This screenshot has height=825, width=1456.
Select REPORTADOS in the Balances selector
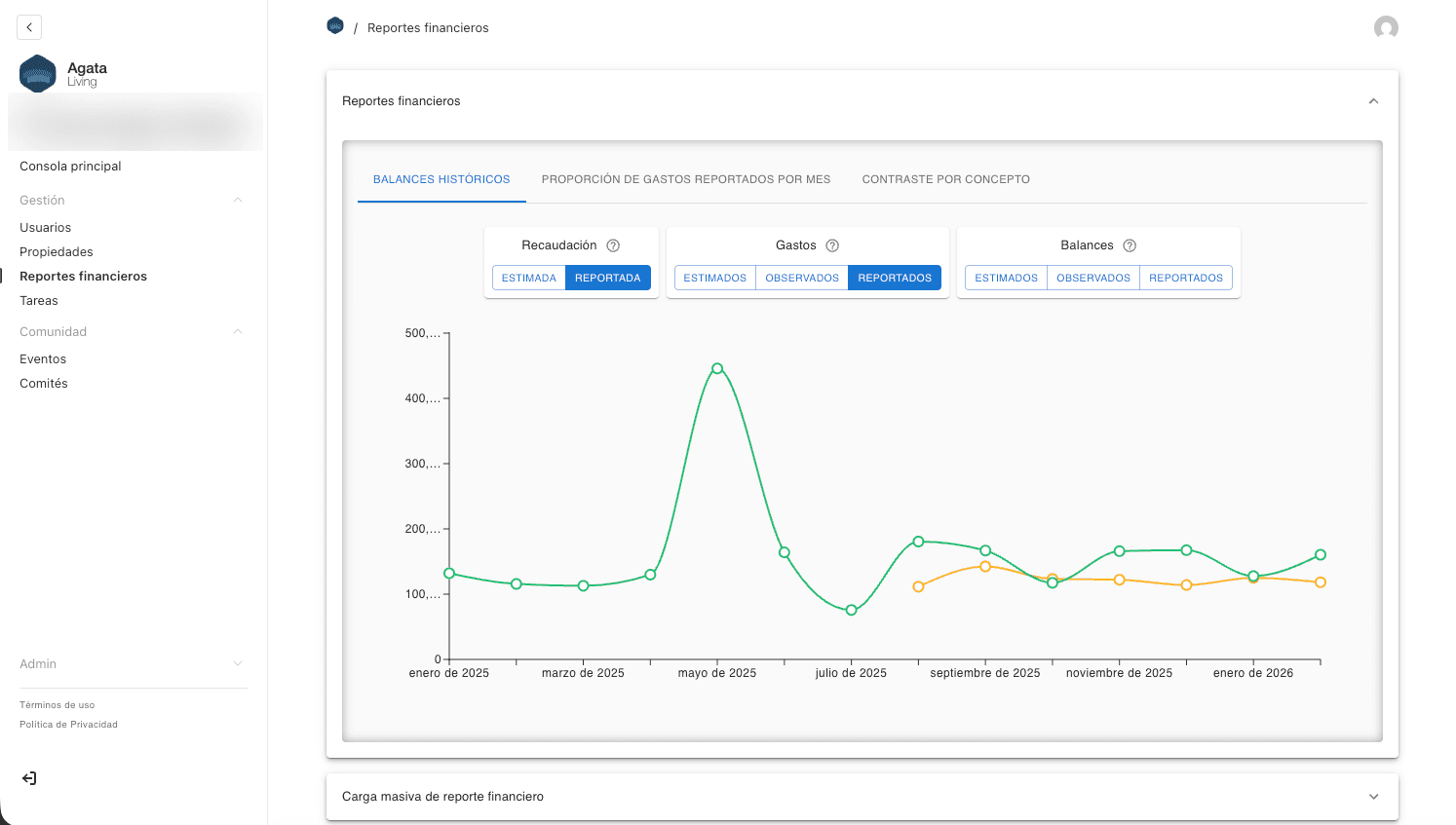1186,278
